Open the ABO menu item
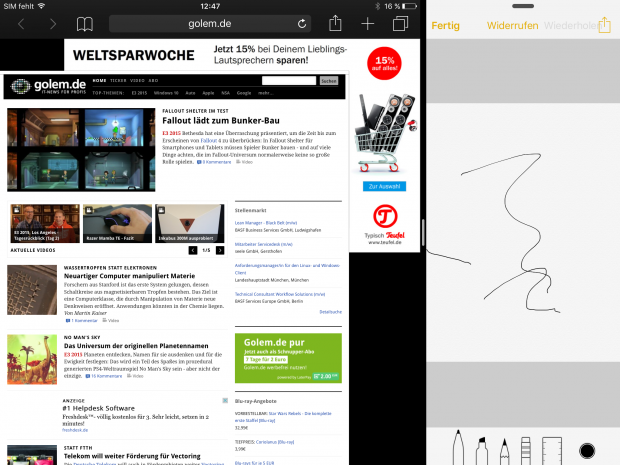The image size is (620, 465). (153, 81)
